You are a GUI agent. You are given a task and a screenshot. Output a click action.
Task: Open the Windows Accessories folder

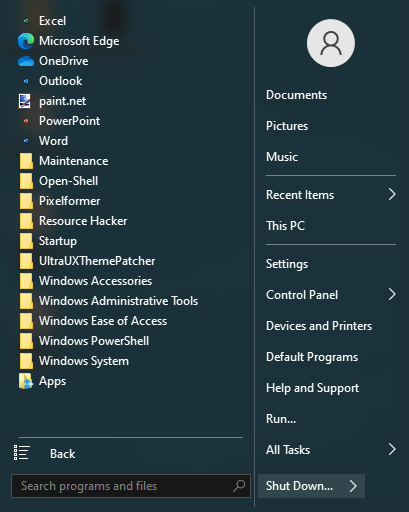95,281
